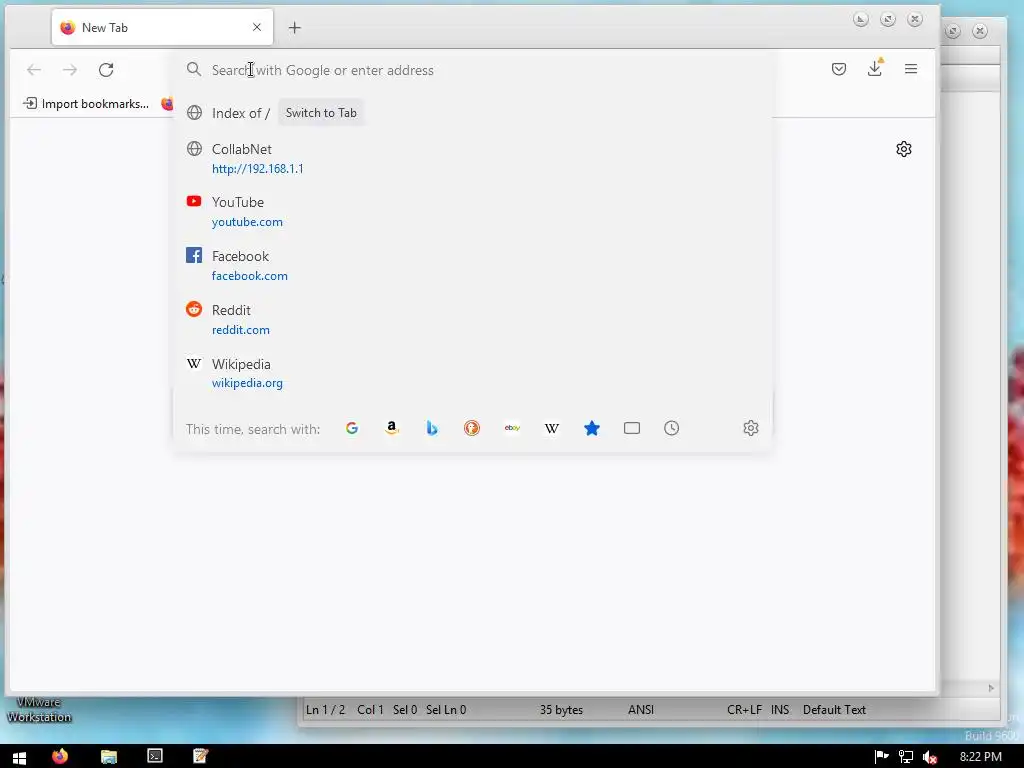Click the muted volume tray icon
Viewport: 1024px width, 768px height.
pos(930,757)
